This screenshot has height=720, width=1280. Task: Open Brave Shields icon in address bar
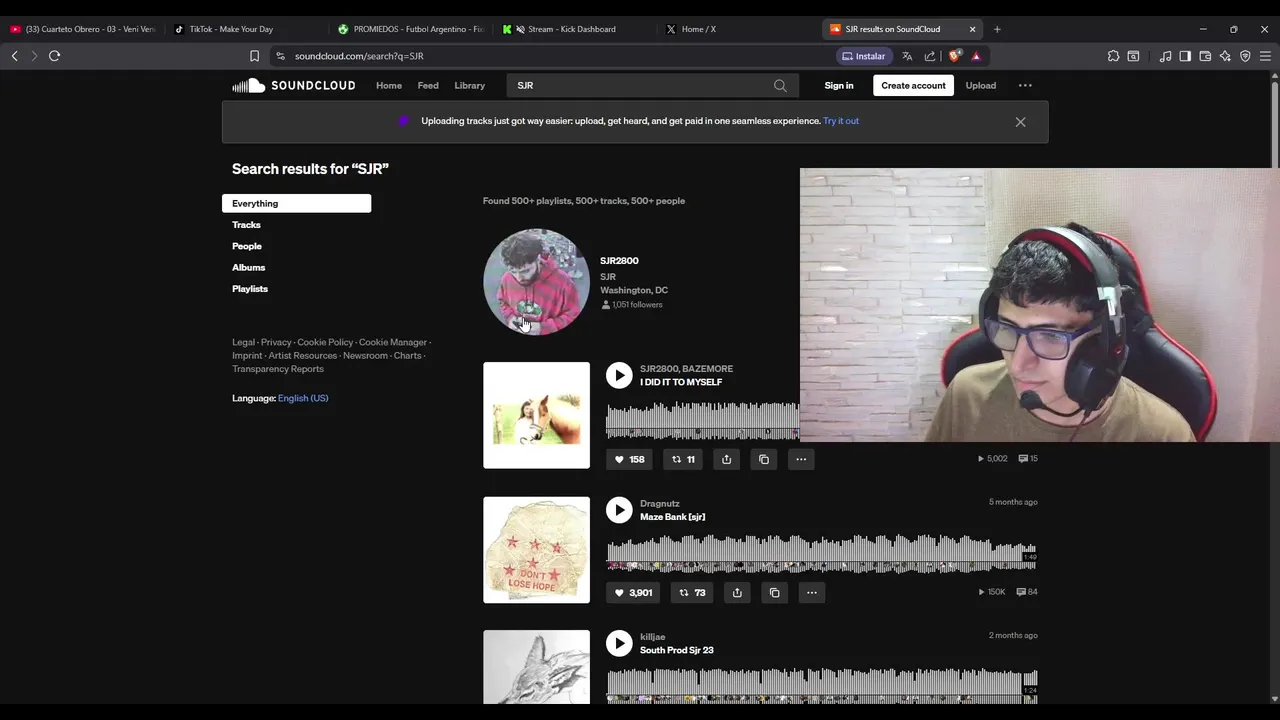point(954,56)
